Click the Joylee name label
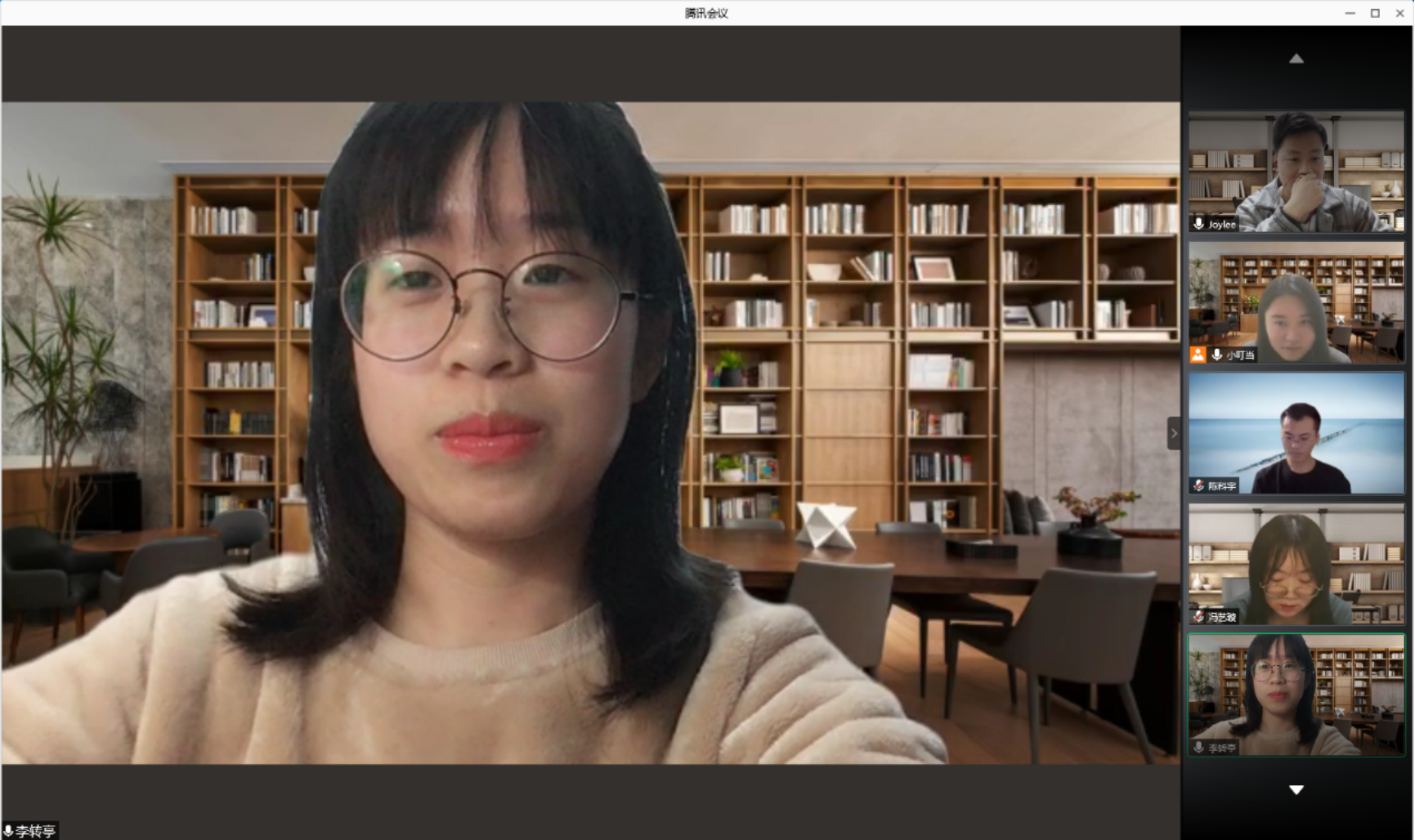This screenshot has height=840, width=1415. 1222,224
